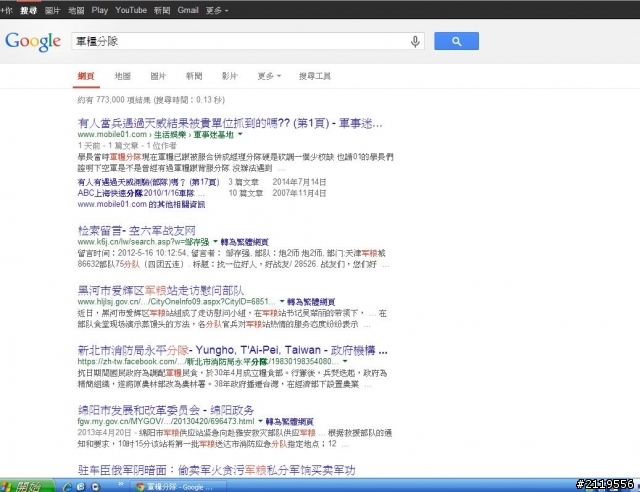Viewport: 640px width, 492px height.
Task: Open Play in the top black bar
Action: pyautogui.click(x=100, y=10)
